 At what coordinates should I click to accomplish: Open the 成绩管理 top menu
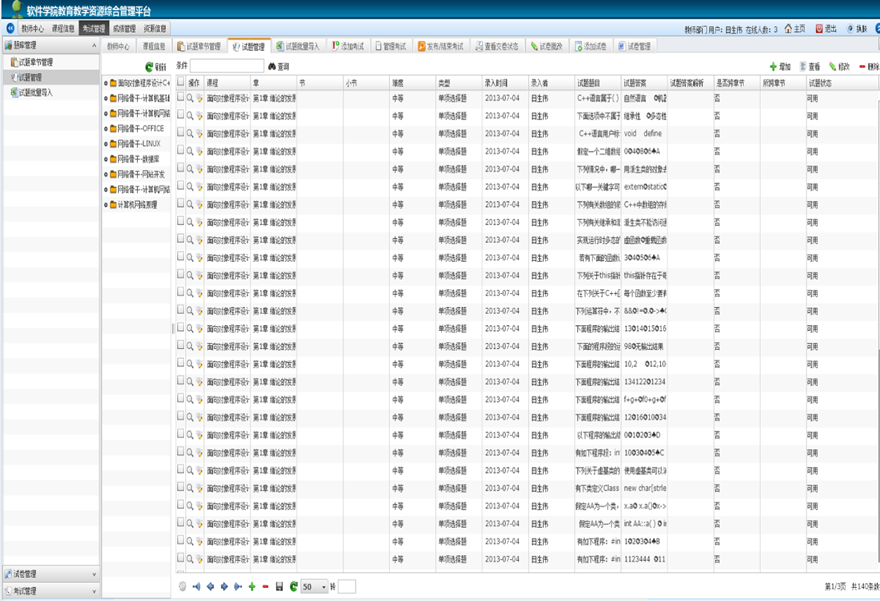(x=124, y=29)
